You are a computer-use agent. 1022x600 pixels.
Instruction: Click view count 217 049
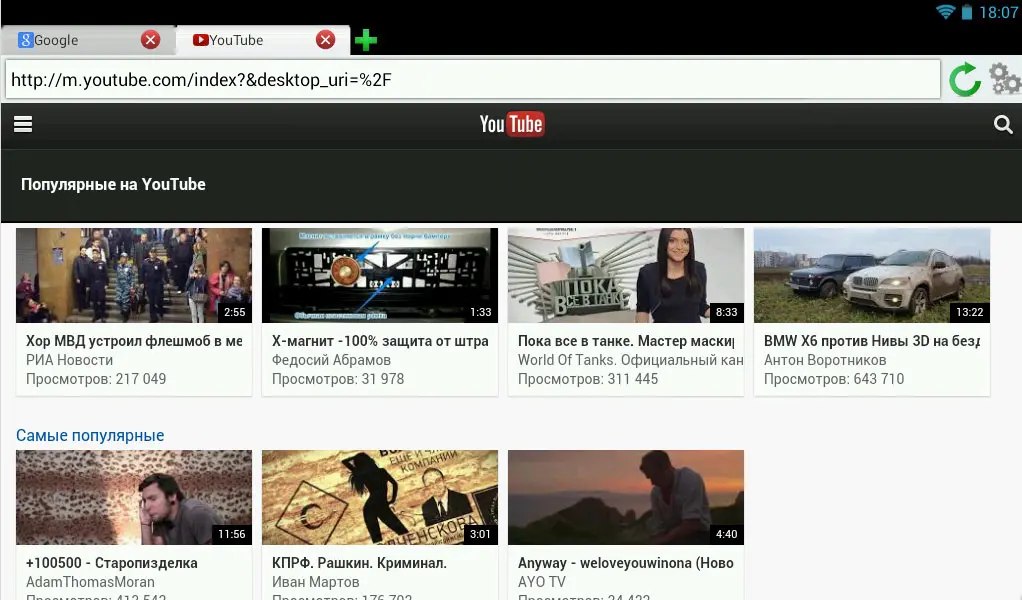tap(96, 379)
